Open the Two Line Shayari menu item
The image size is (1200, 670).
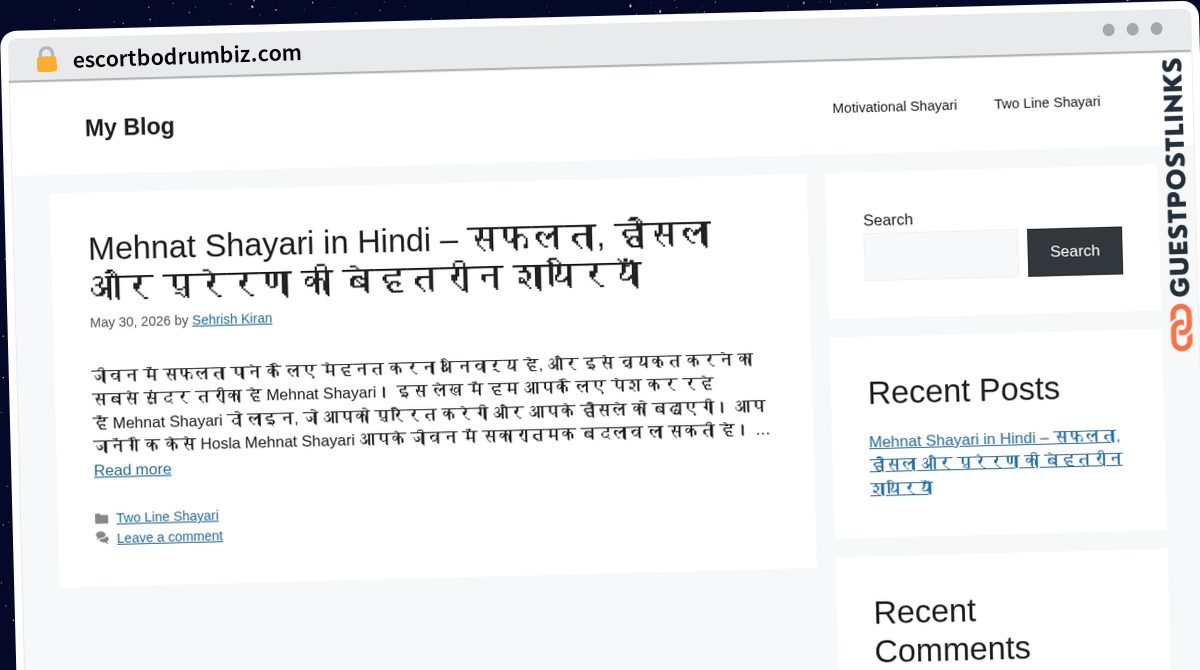click(1047, 103)
